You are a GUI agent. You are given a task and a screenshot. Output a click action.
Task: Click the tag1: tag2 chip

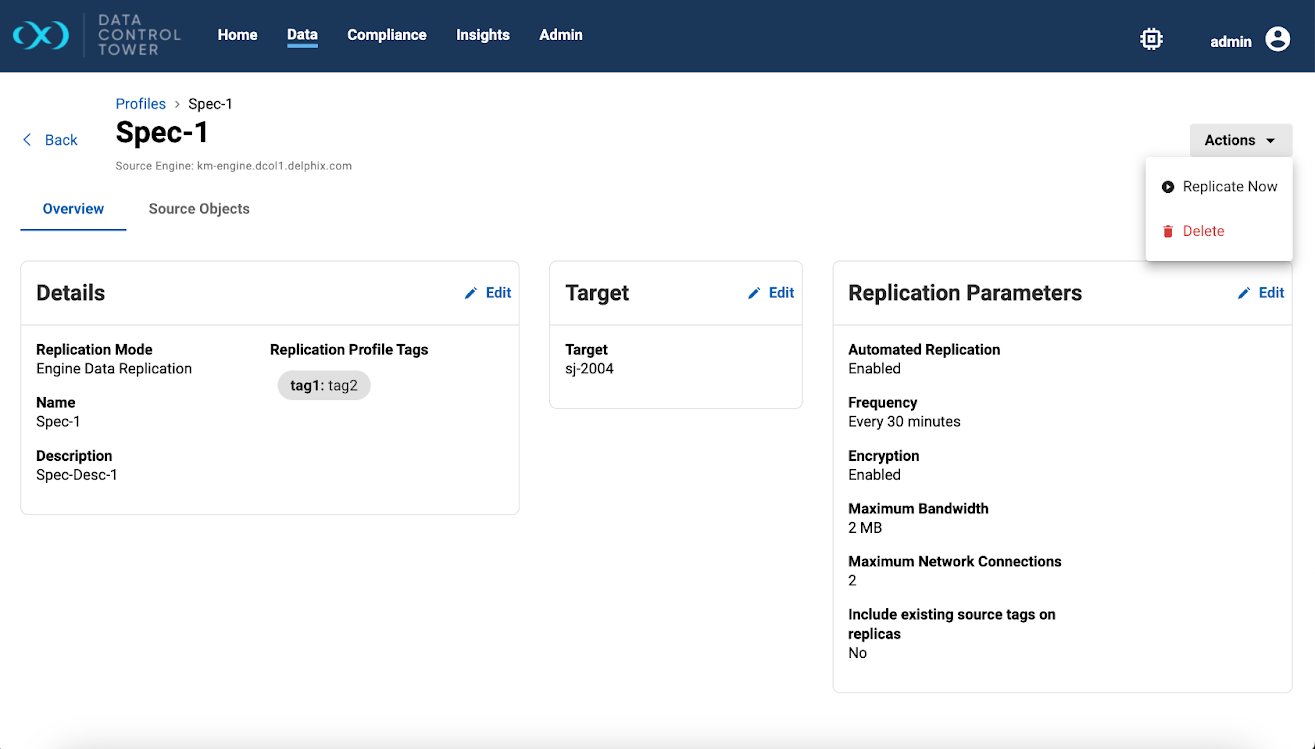(x=324, y=386)
